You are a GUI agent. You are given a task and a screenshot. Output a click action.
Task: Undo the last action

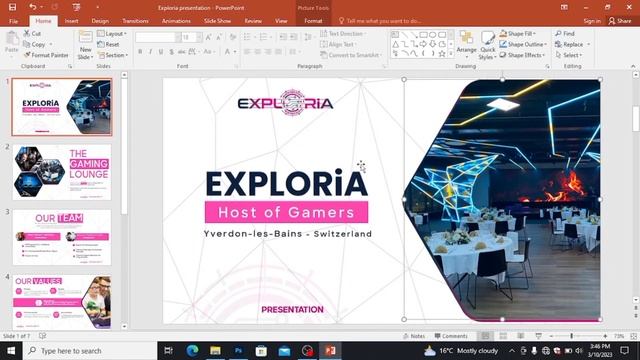pos(32,7)
